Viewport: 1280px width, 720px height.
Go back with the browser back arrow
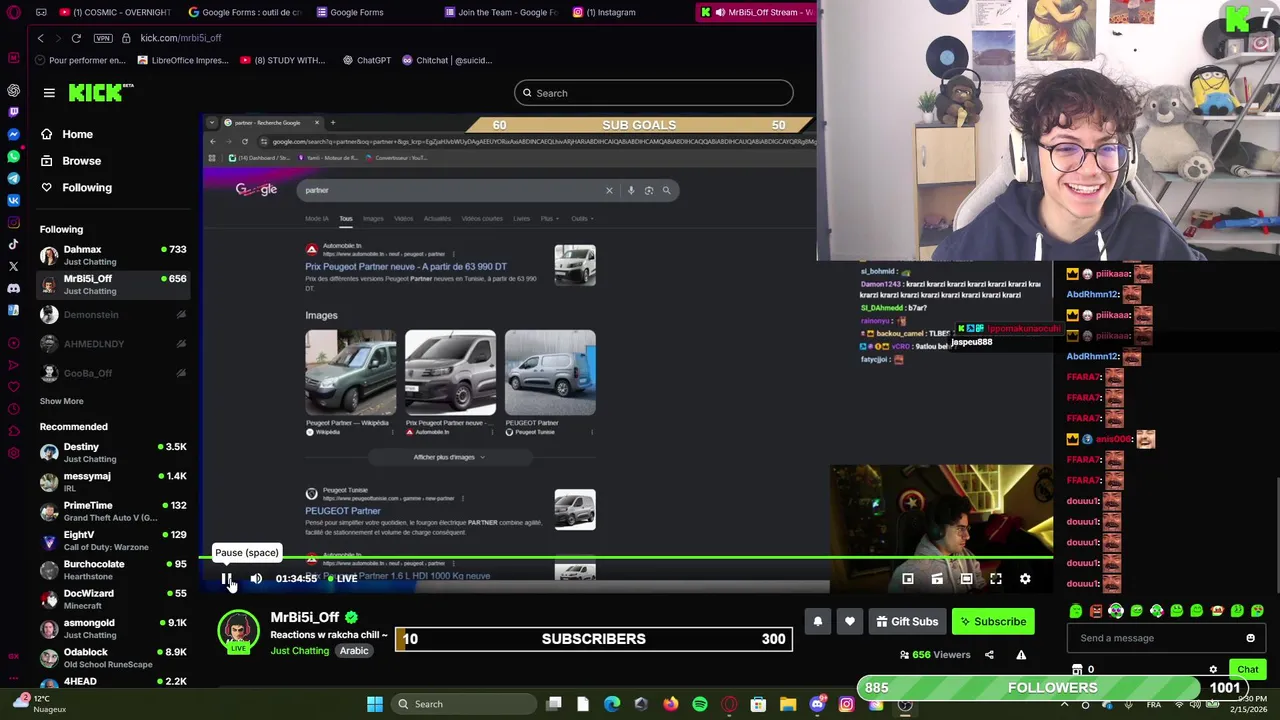pyautogui.click(x=40, y=38)
